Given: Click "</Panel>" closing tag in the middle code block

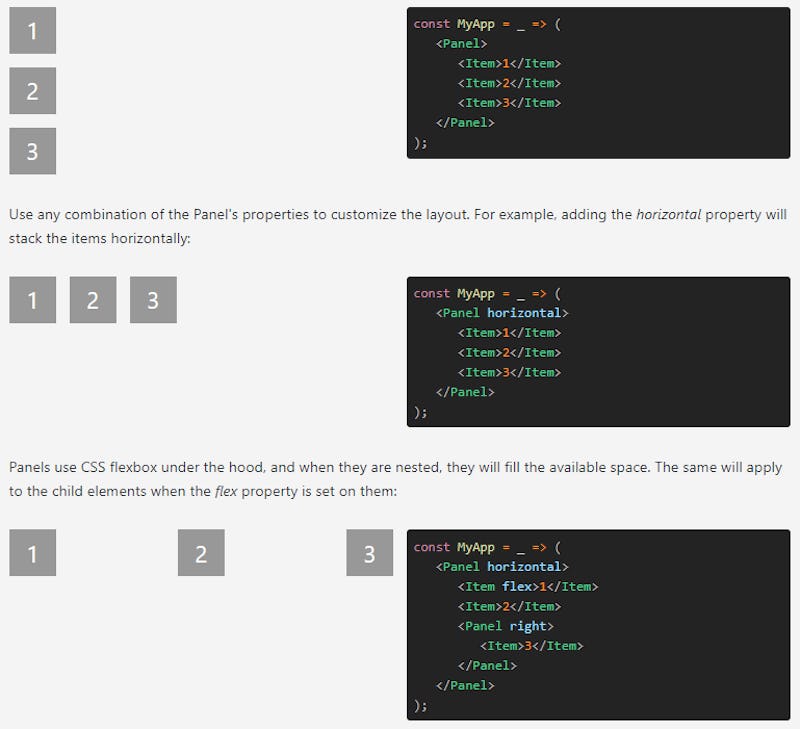Looking at the screenshot, I should [465, 392].
